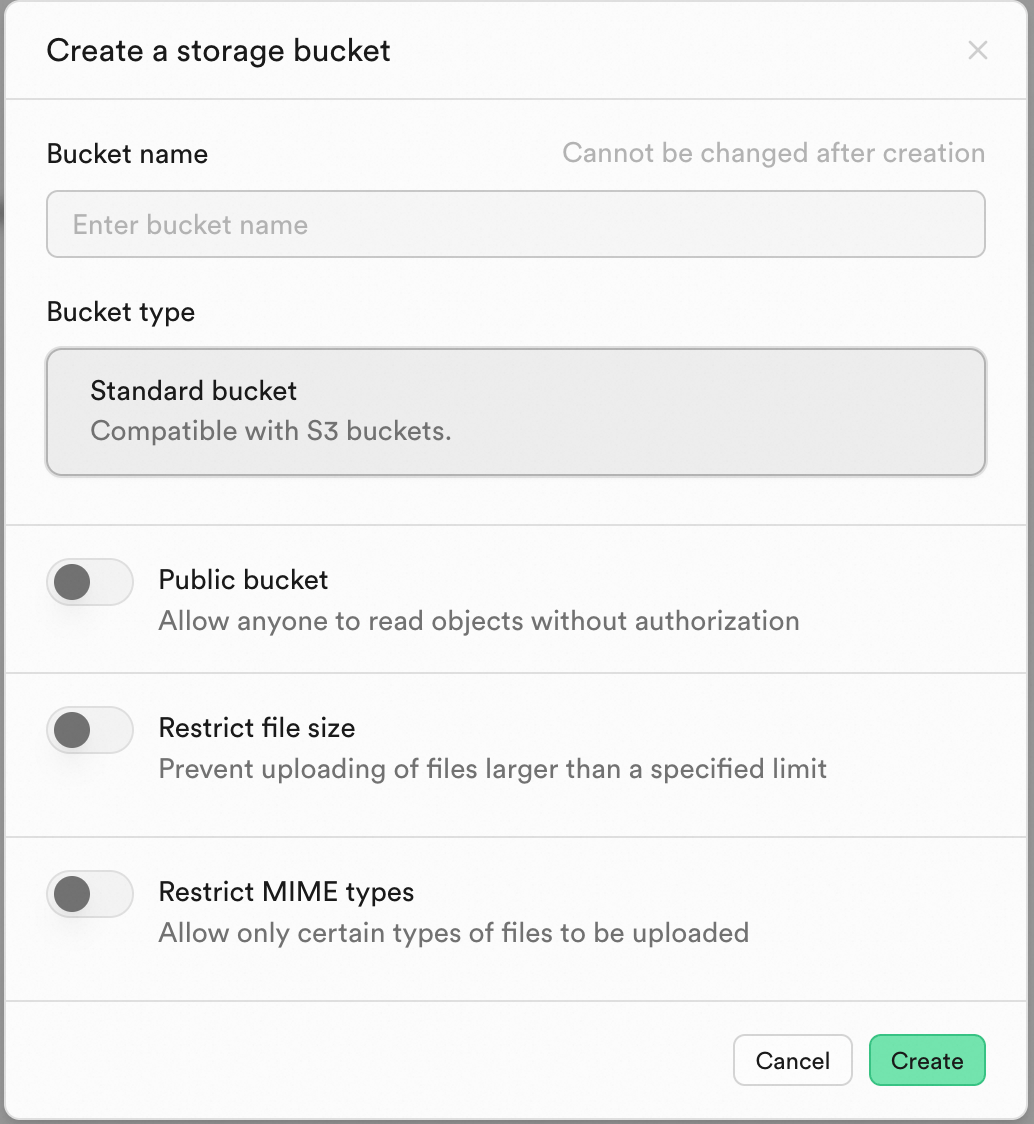This screenshot has width=1034, height=1124.
Task: Click the "Restrict file size" label text
Action: (x=257, y=728)
